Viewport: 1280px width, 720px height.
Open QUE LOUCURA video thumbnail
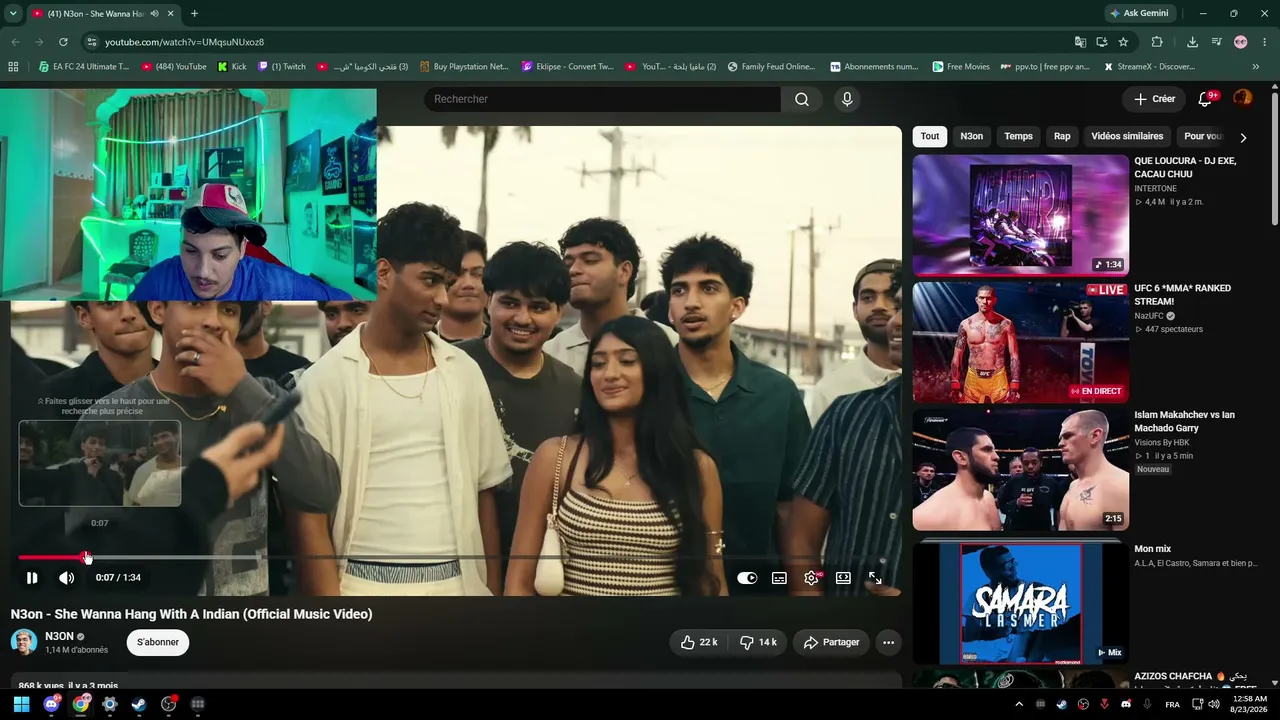coord(1021,215)
